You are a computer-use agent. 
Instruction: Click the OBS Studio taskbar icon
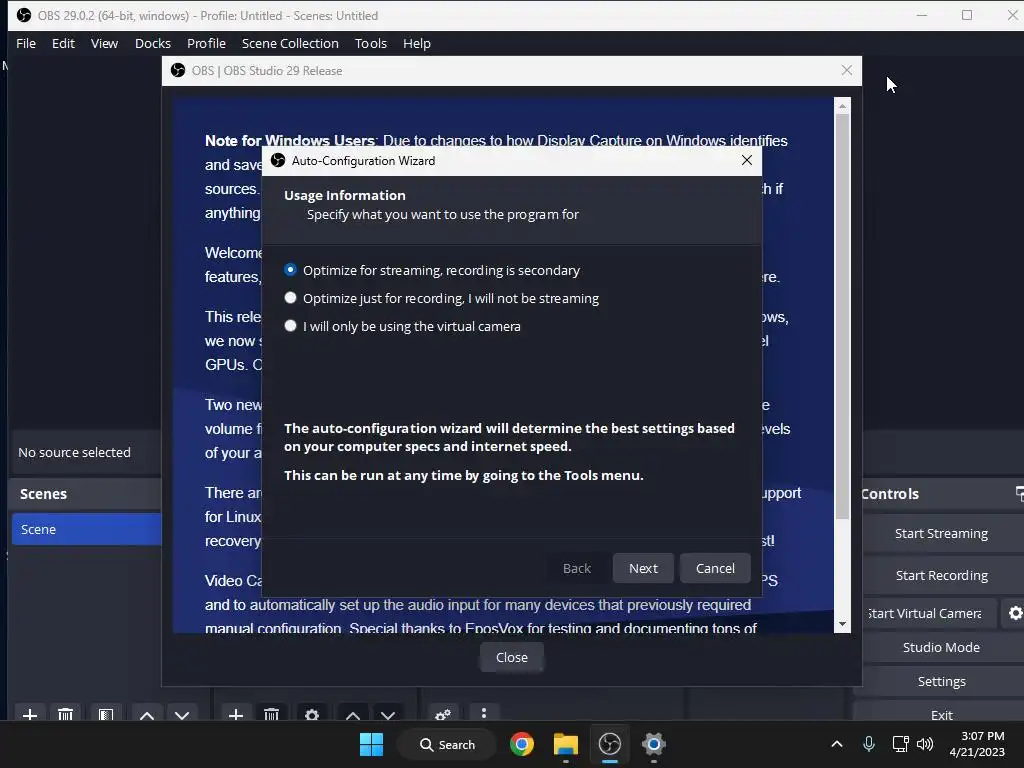[x=610, y=744]
